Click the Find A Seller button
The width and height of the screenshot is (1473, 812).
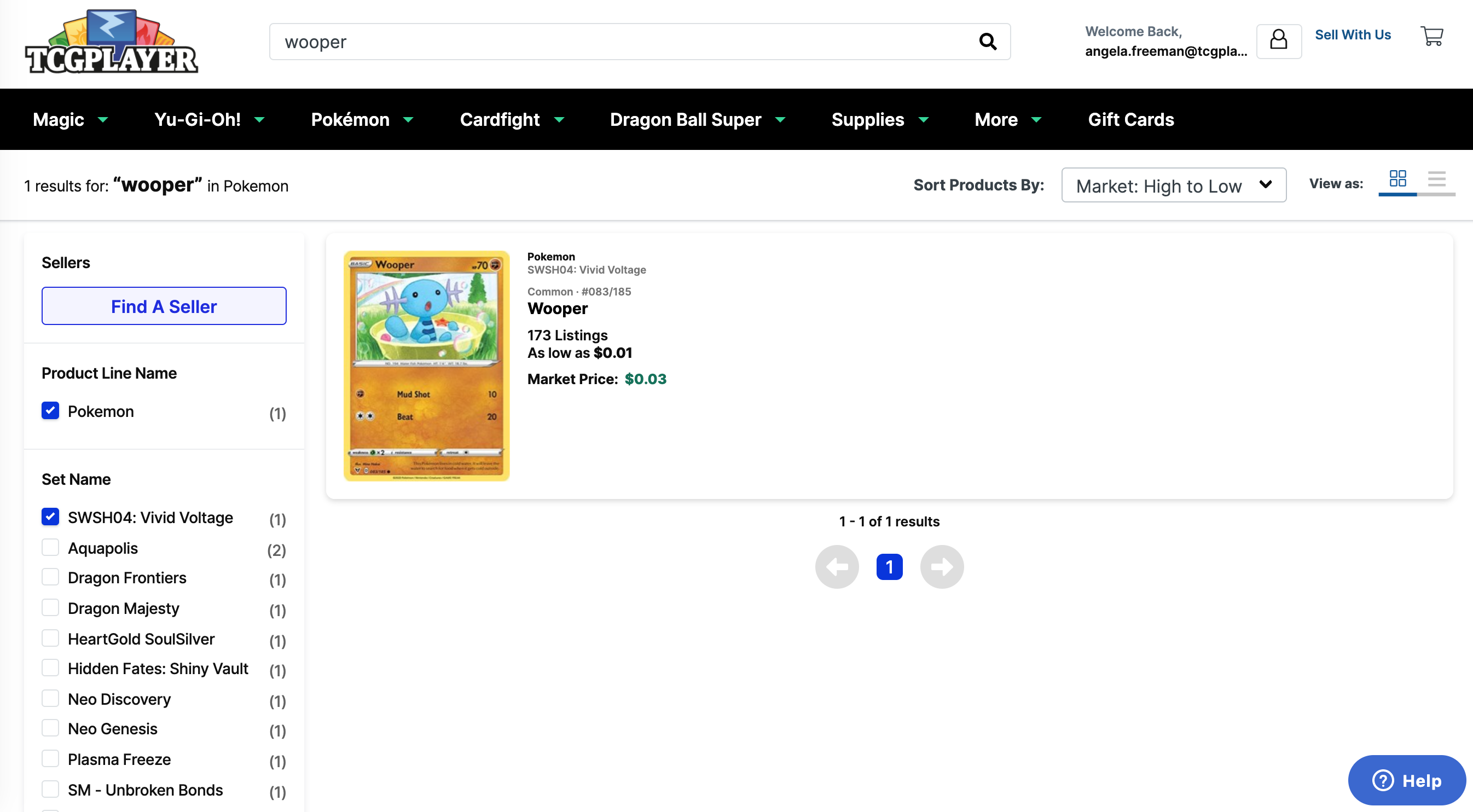coord(164,306)
